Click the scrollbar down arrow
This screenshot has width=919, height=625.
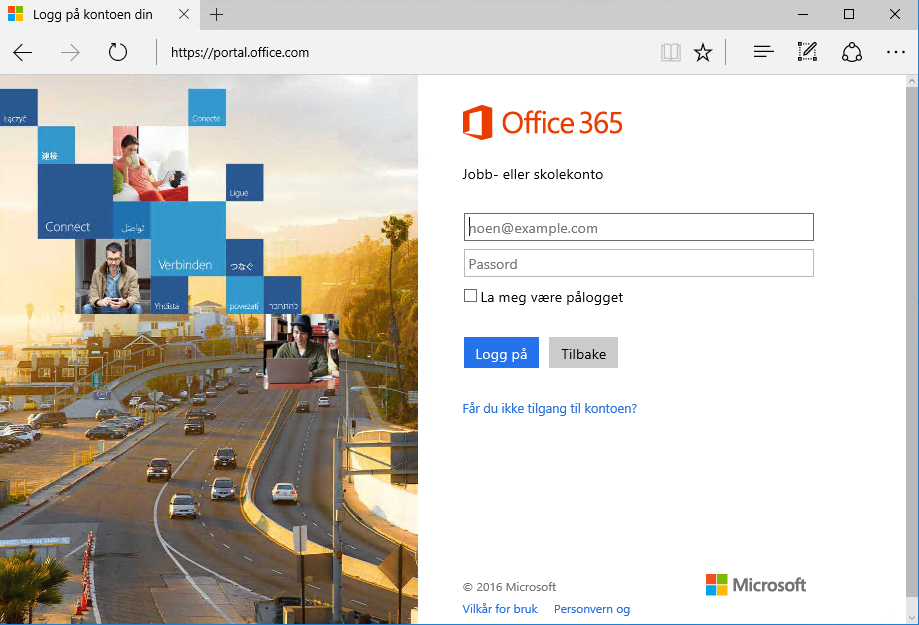click(912, 617)
